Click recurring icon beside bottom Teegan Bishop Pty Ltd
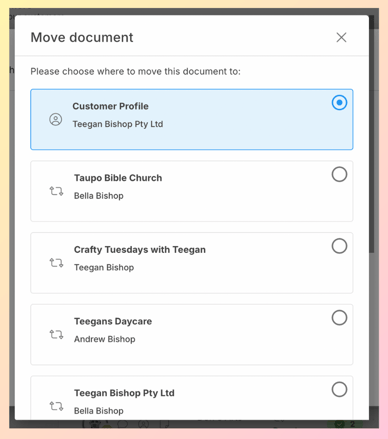Screen dimensions: 388x439 point(56,406)
